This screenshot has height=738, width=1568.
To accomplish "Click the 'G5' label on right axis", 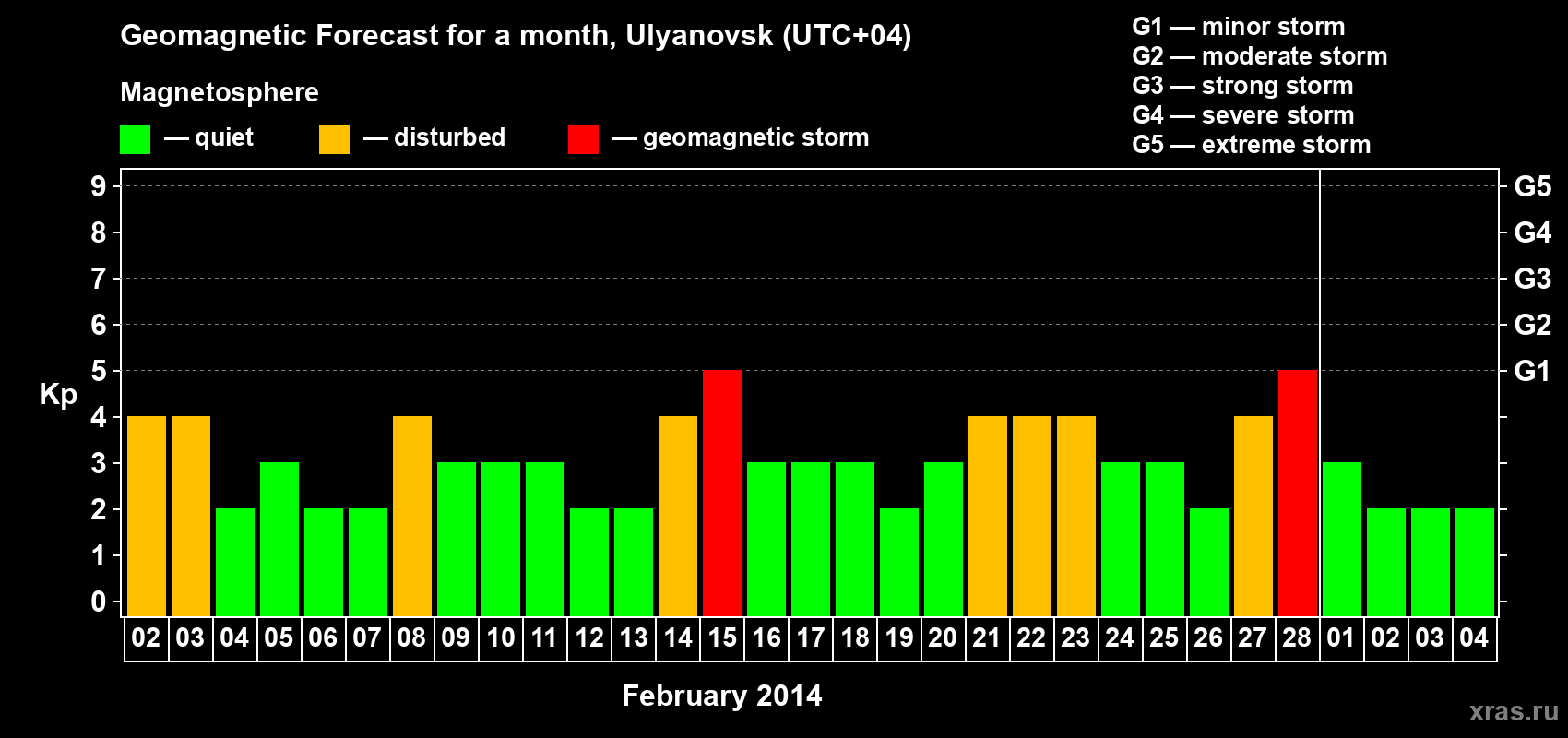I will click(1533, 186).
